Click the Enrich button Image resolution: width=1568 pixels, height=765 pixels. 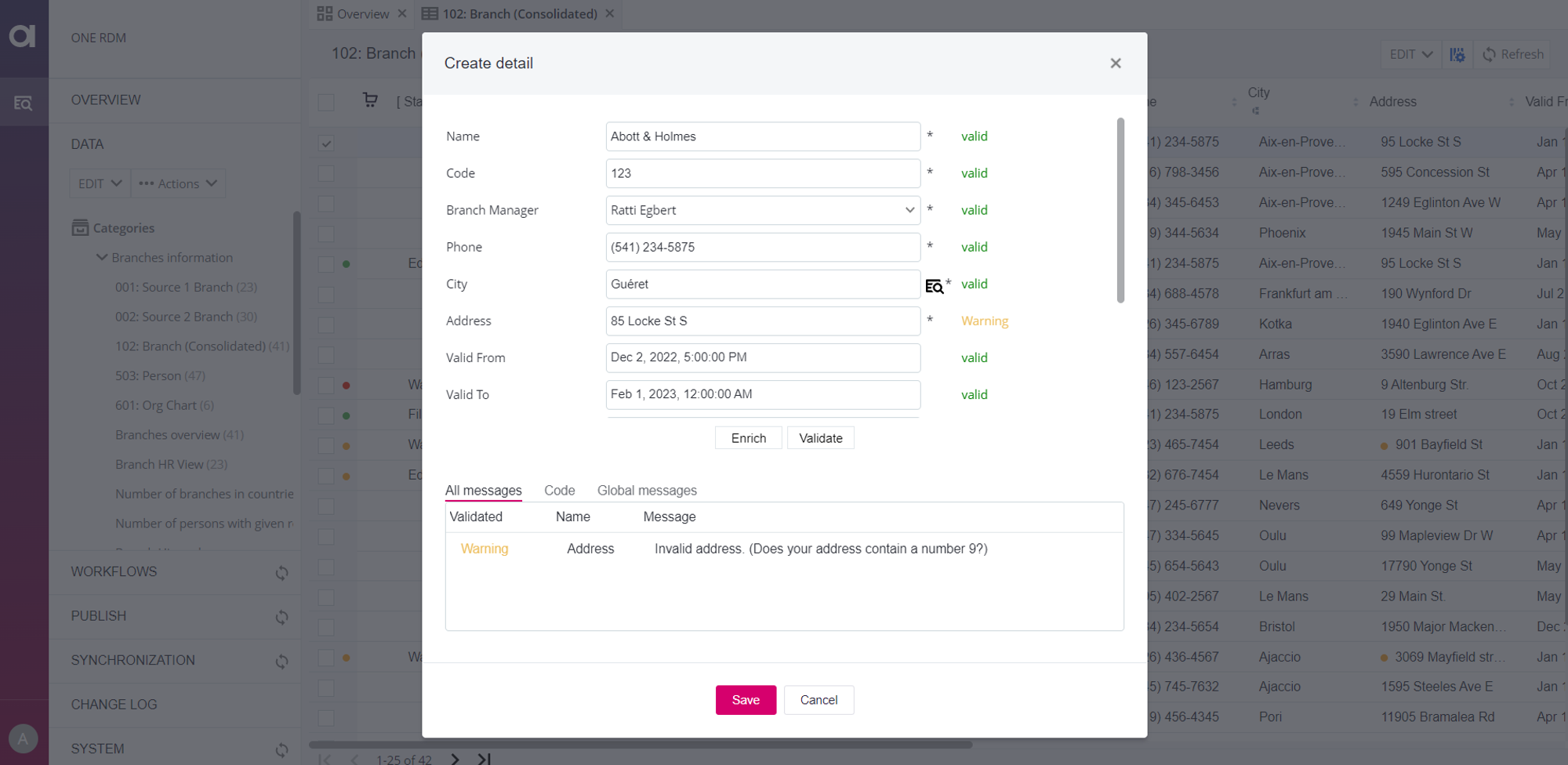coord(749,438)
